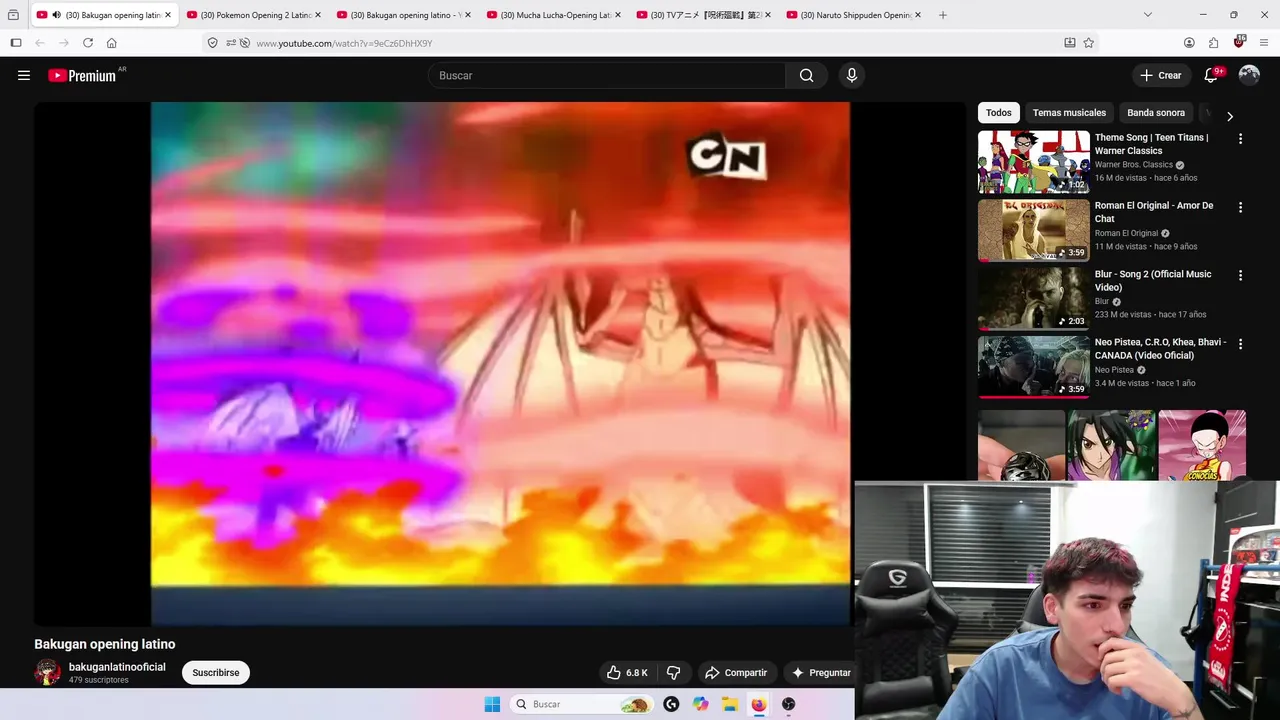Open the site permissions icon beside URL

[x=231, y=43]
